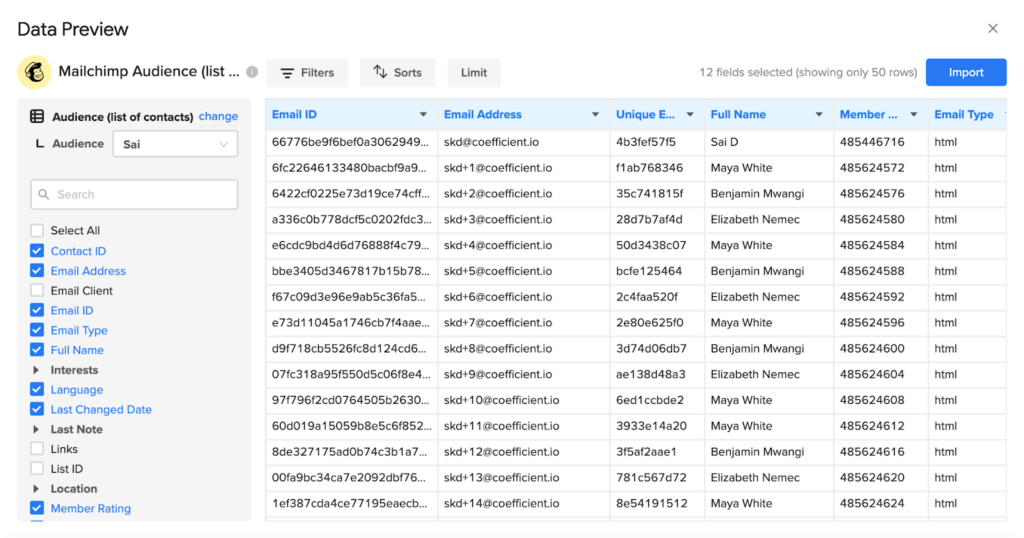
Task: Open Full Name column dropdown arrow
Action: (x=819, y=115)
